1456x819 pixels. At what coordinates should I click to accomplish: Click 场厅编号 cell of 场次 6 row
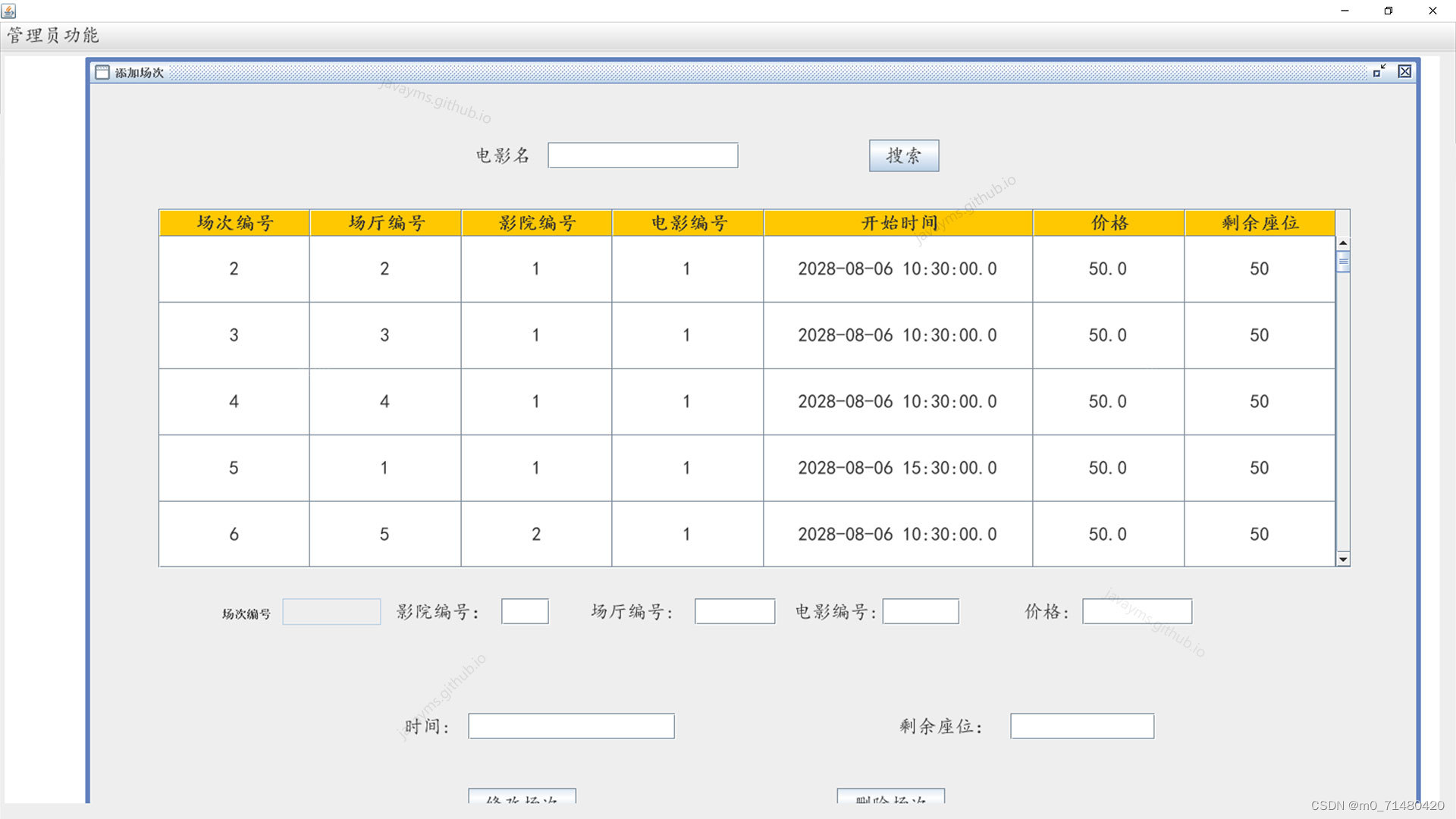pos(385,534)
